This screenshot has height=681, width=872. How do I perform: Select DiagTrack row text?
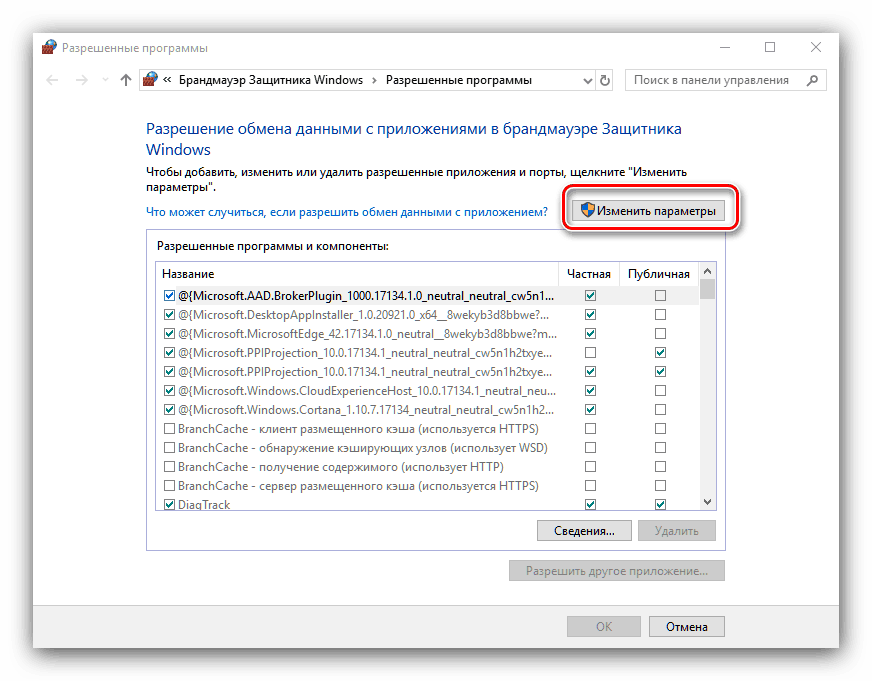click(204, 505)
